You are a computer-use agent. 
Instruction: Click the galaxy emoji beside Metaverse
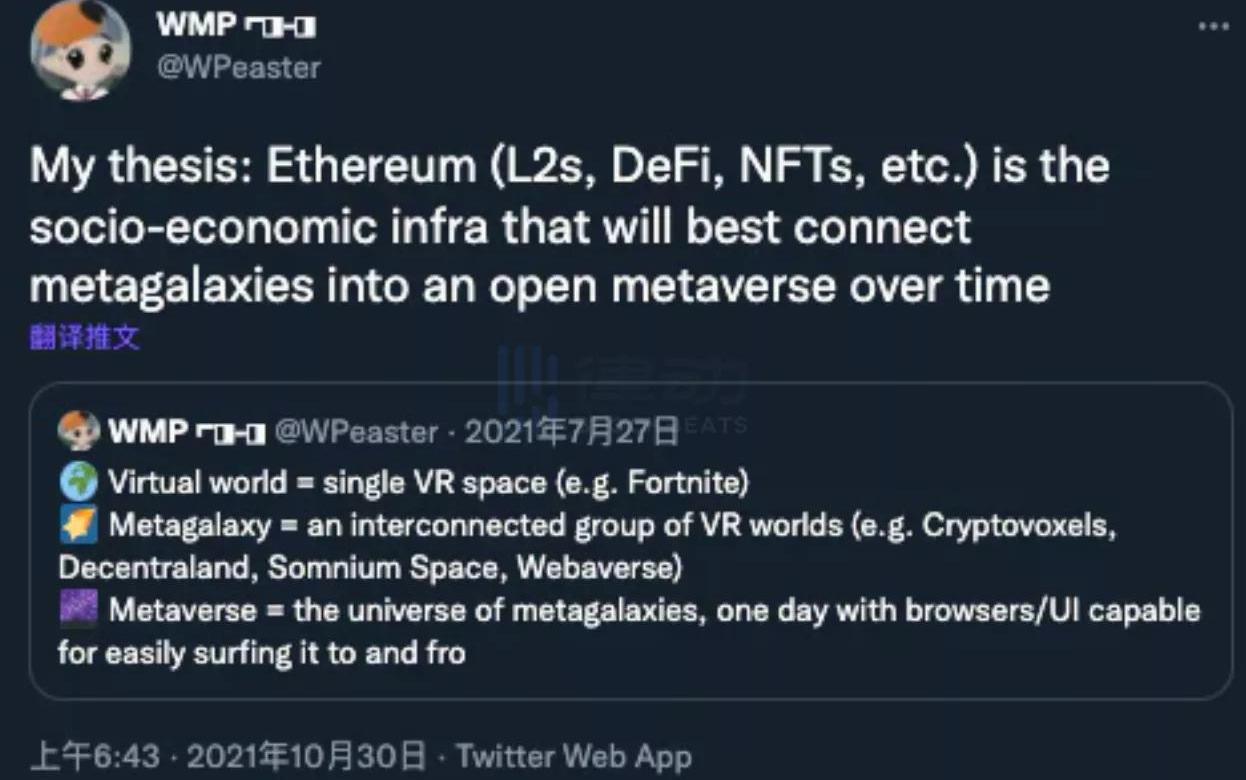(78, 609)
